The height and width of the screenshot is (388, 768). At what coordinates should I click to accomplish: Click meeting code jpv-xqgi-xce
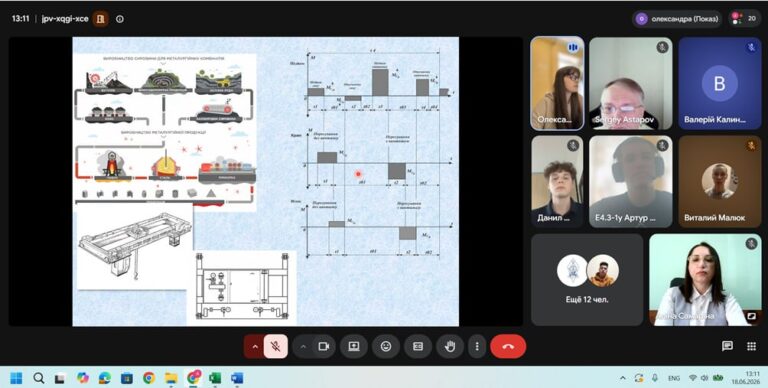coord(65,19)
